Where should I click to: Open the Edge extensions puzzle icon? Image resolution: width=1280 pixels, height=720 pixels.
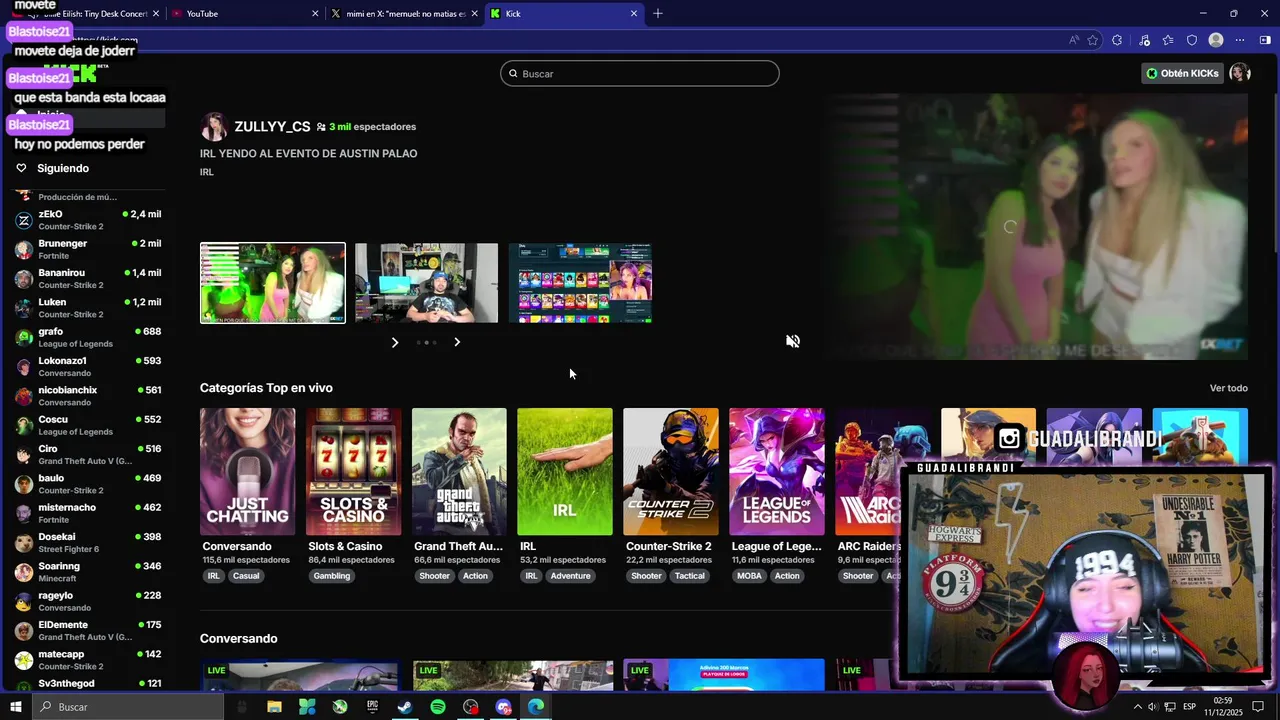(x=1117, y=40)
